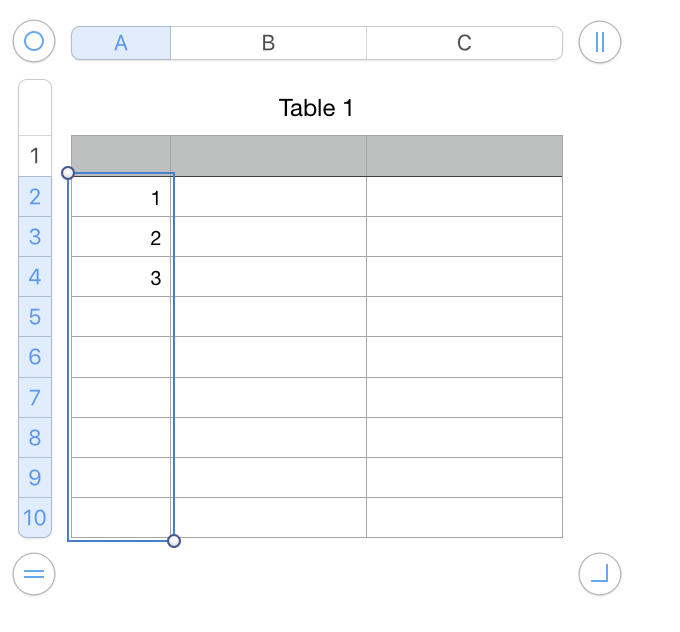The width and height of the screenshot is (680, 632).
Task: Click the bottom-right selection handle dot
Action: click(174, 541)
